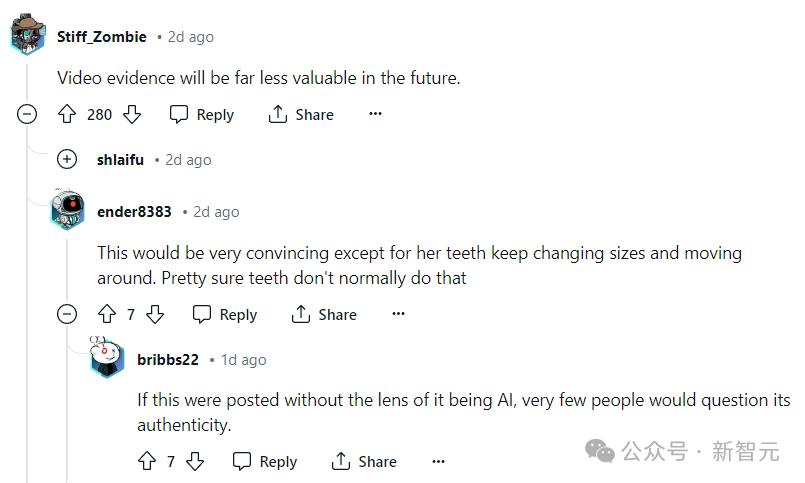Downvote ender8383's comment
This screenshot has height=483, width=805.
point(155,314)
